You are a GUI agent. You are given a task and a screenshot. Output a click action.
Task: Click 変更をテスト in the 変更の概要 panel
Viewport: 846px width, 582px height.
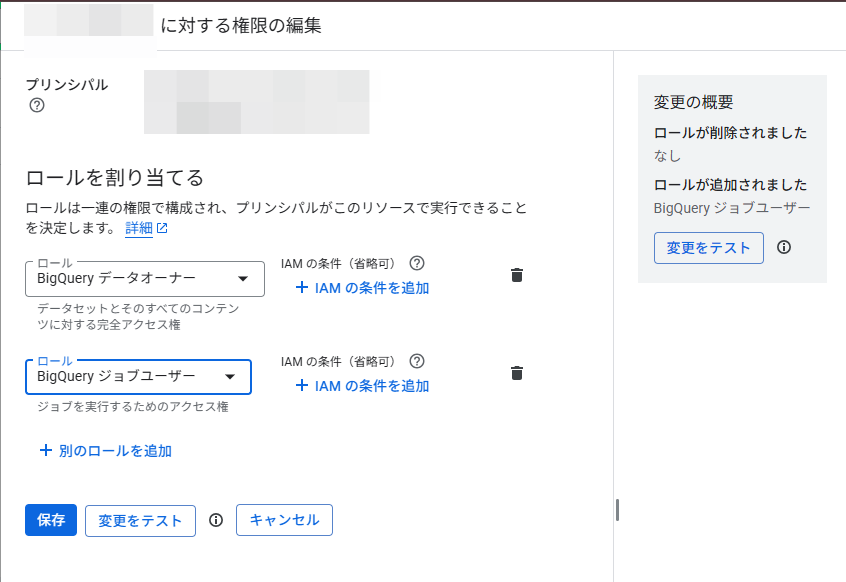708,248
